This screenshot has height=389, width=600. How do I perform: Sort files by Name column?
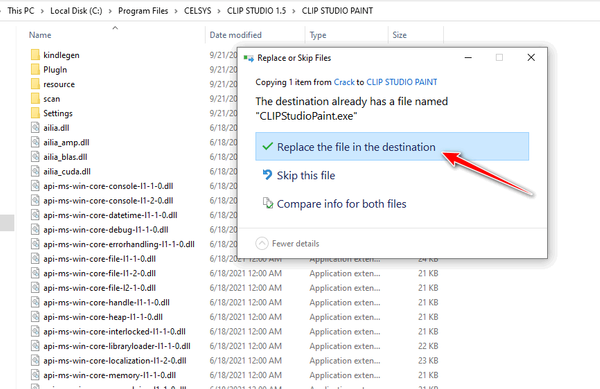coord(40,35)
